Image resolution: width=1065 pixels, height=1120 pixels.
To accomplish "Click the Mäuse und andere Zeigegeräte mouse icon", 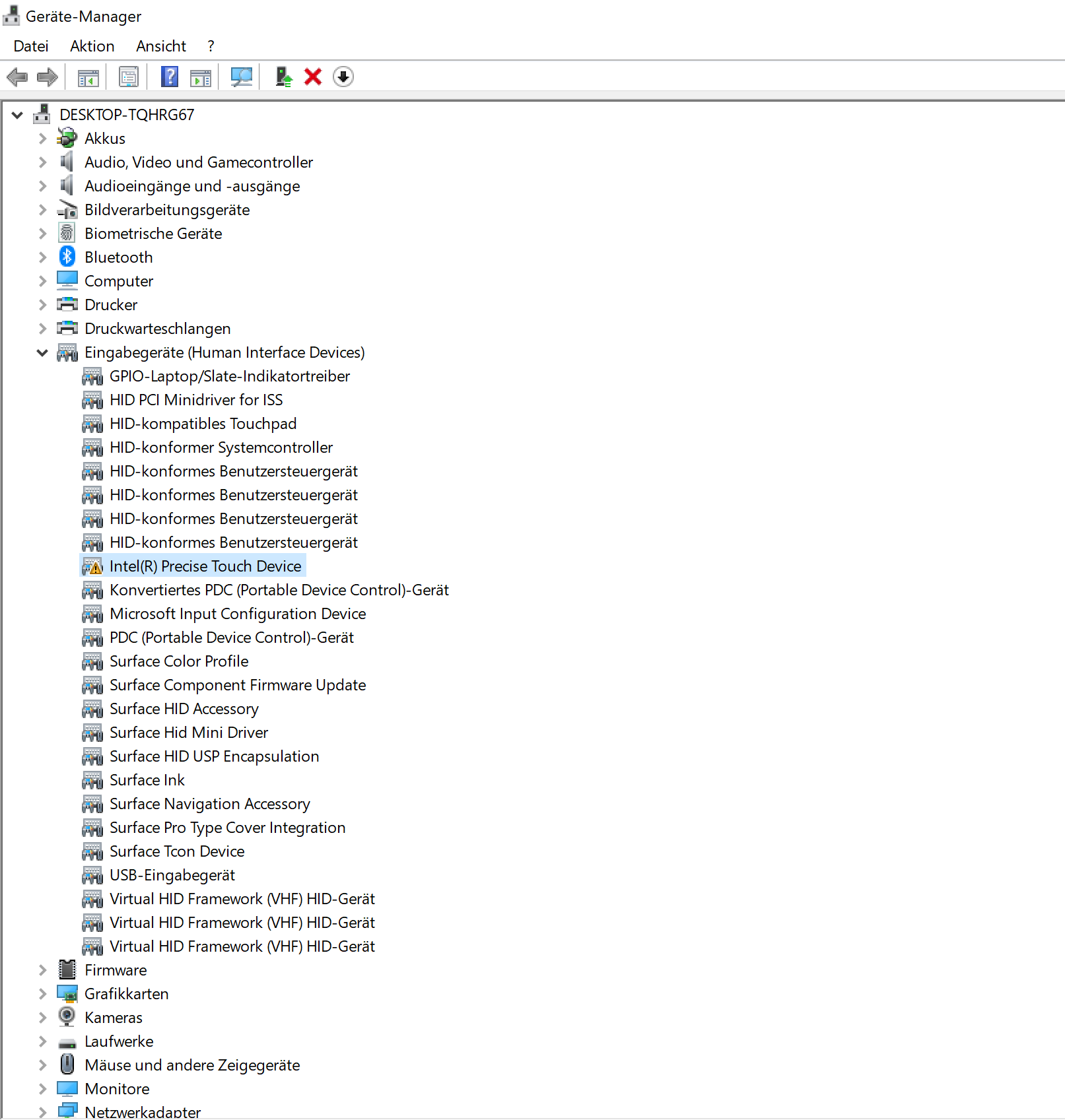I will point(67,1065).
